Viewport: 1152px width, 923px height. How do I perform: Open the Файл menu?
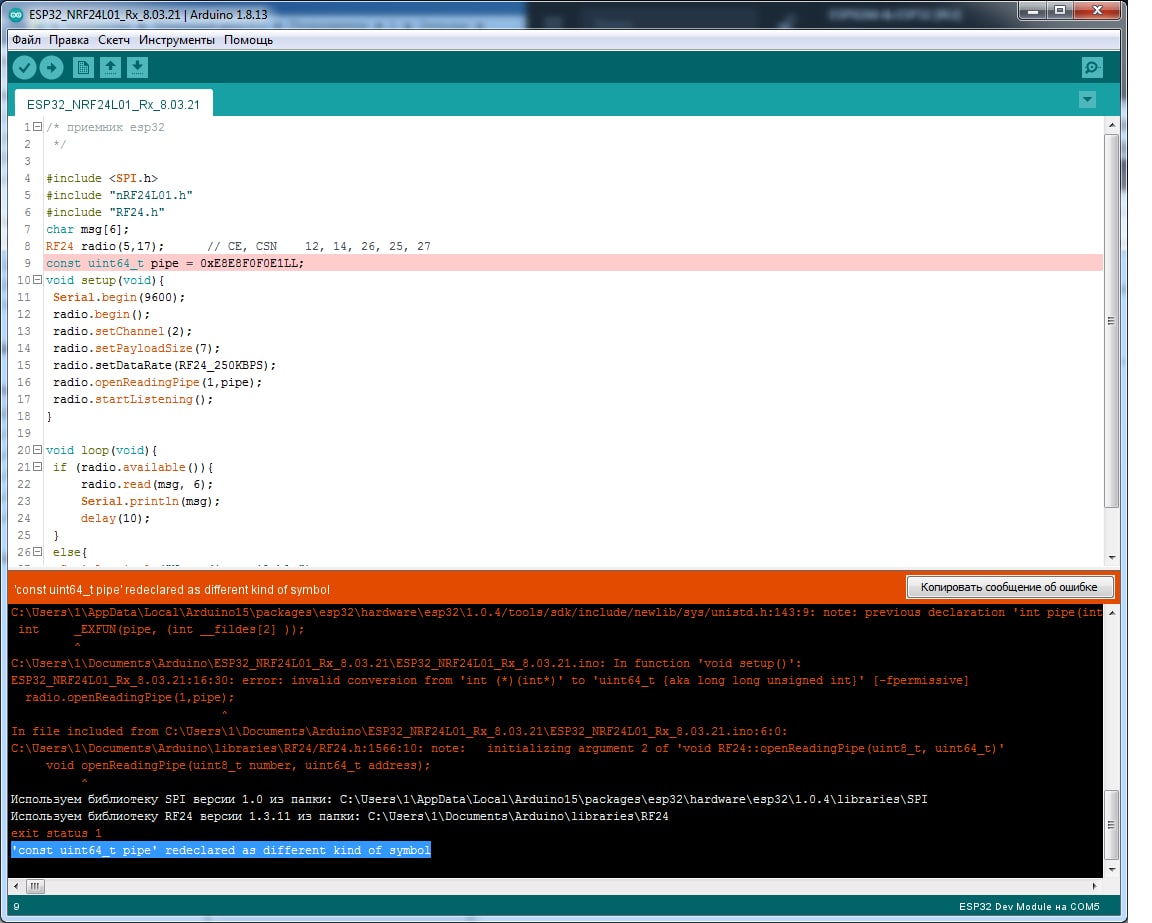point(26,40)
